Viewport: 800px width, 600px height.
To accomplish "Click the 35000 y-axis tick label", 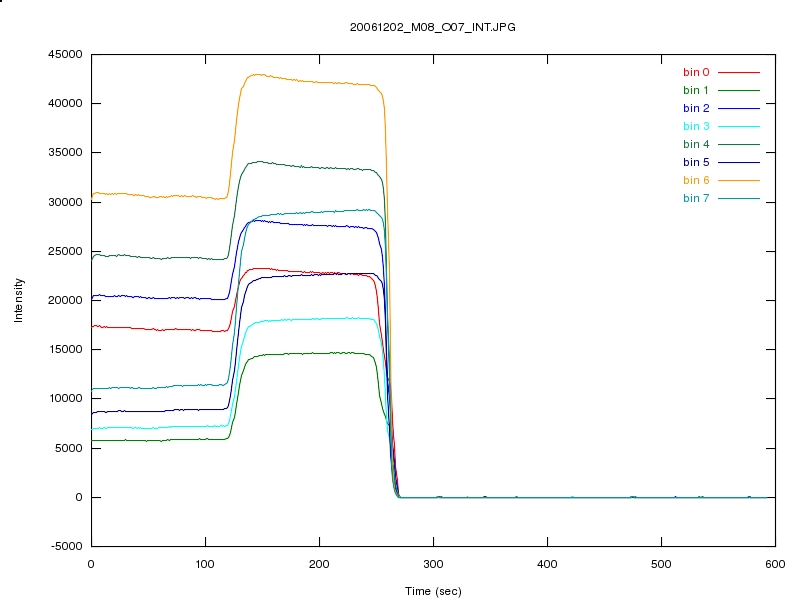I will 65,152.
